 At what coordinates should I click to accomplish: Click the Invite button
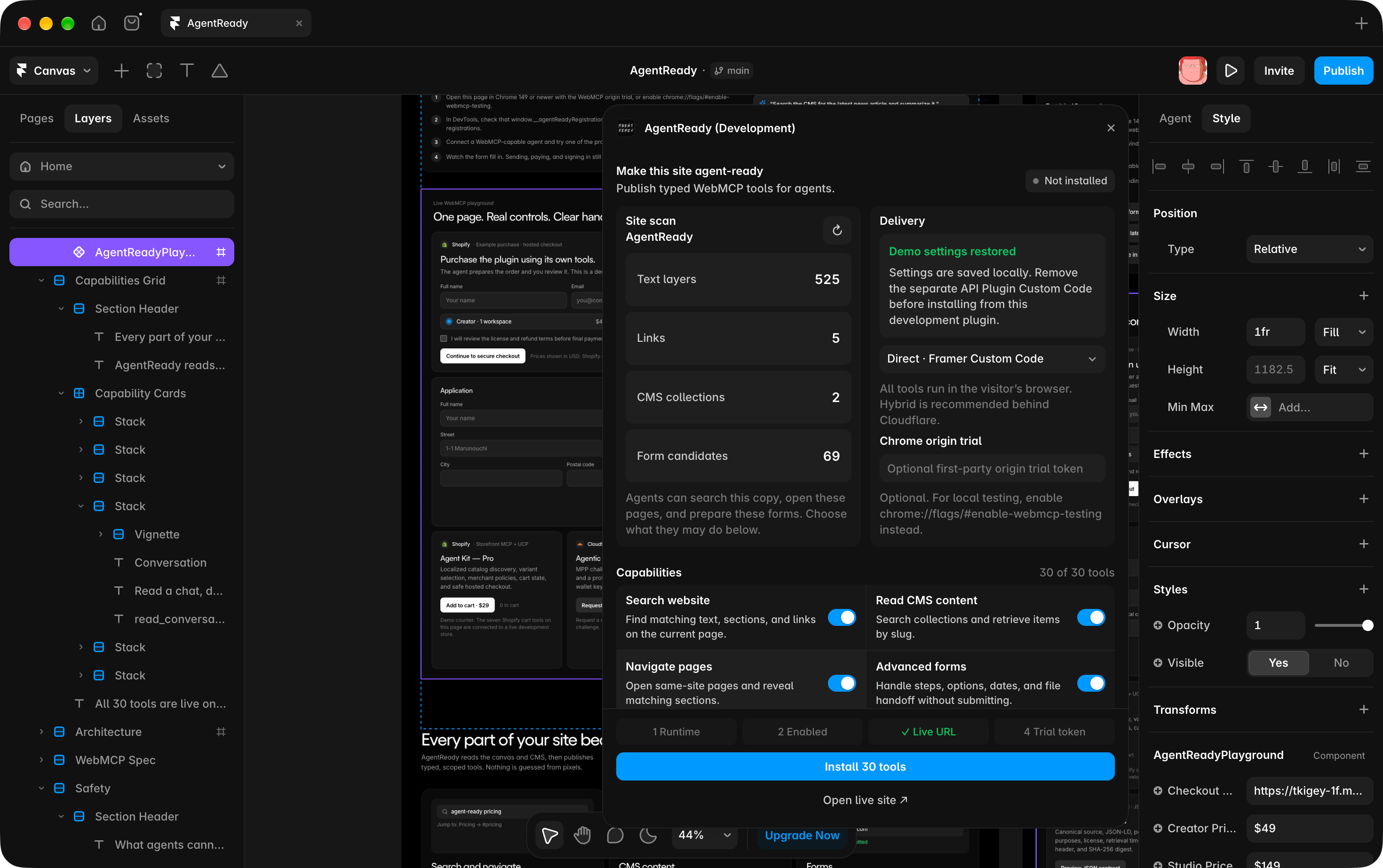click(1279, 71)
